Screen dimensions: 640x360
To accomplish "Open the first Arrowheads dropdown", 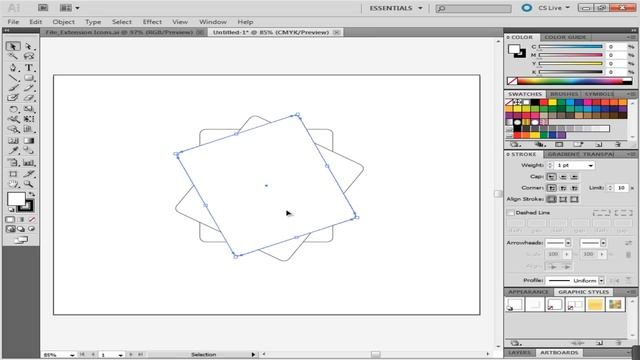I will pyautogui.click(x=568, y=243).
